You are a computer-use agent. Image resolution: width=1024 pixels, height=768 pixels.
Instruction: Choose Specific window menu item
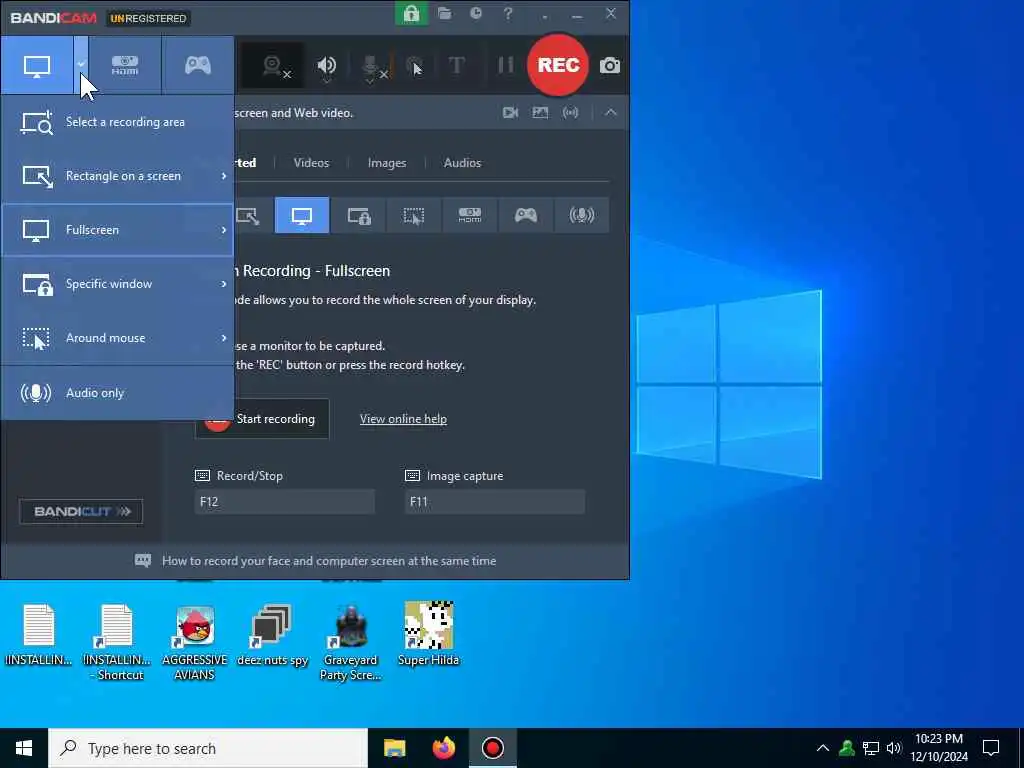[118, 284]
